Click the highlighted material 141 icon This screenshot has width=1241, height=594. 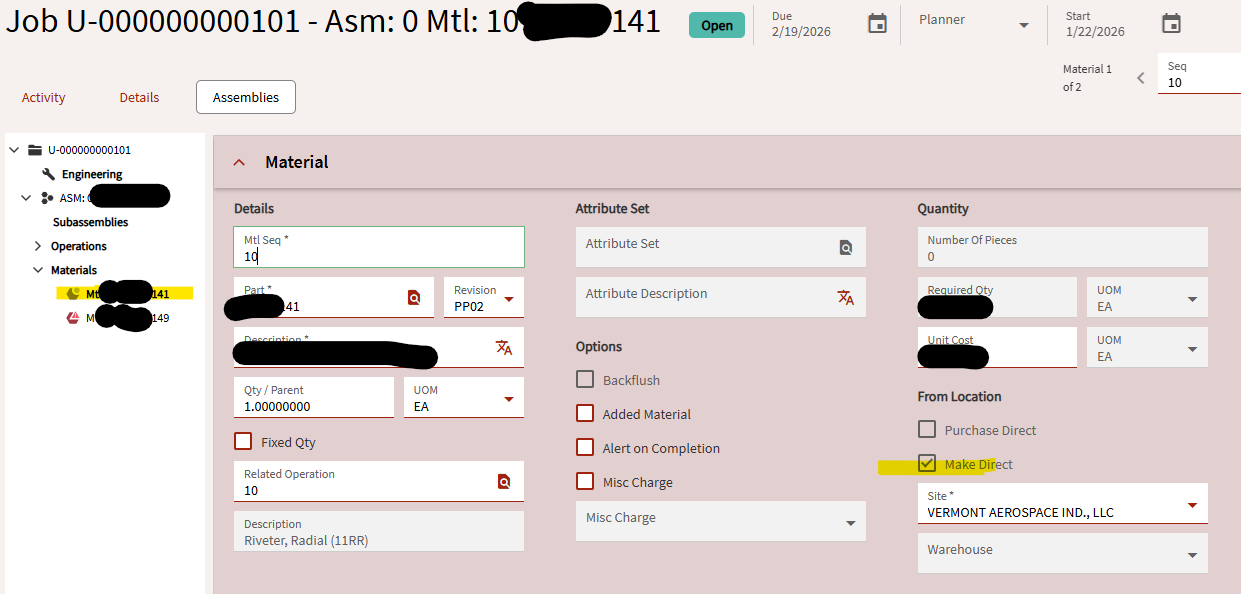[x=73, y=294]
